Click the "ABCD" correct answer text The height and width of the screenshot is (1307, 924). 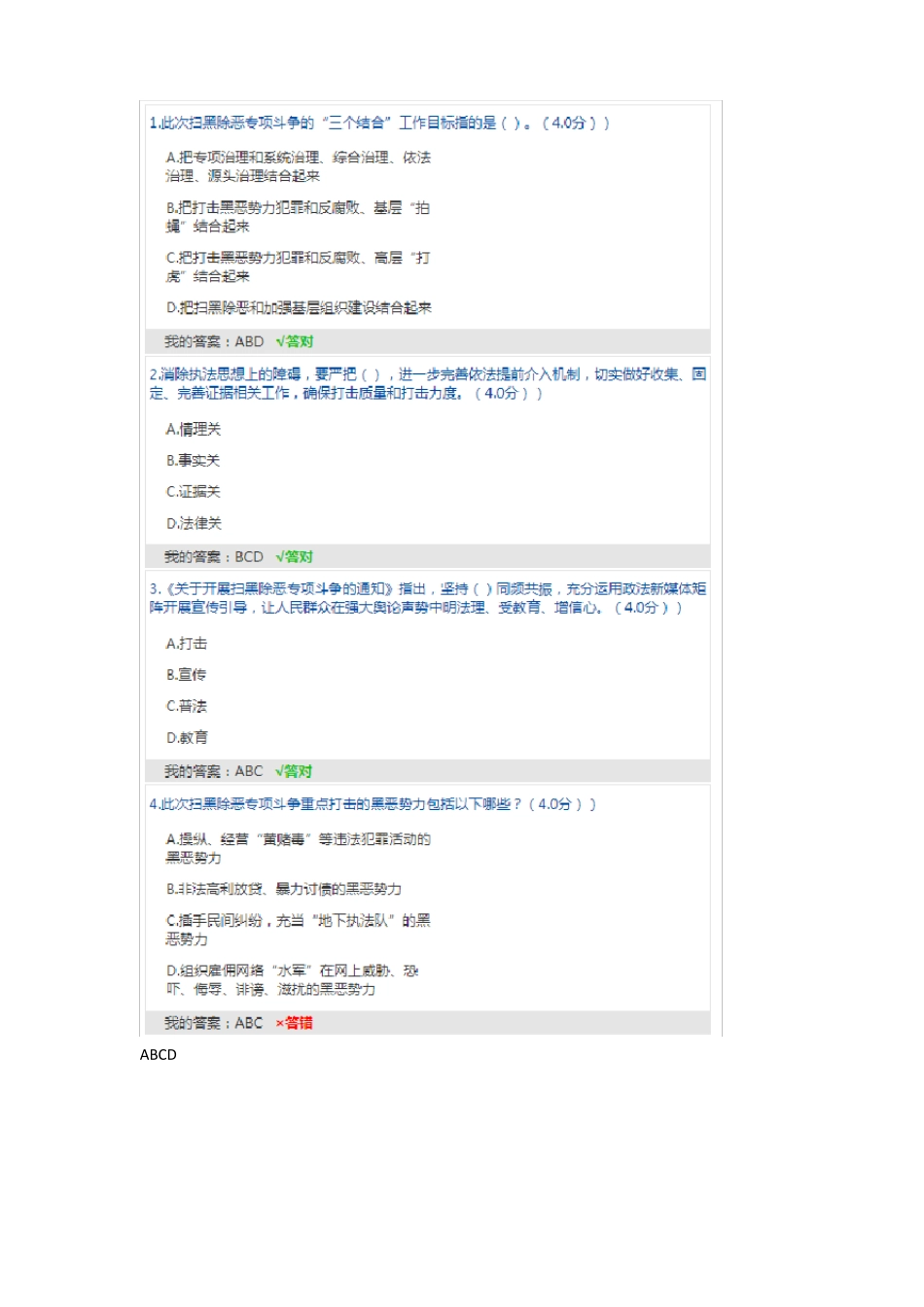point(159,1055)
